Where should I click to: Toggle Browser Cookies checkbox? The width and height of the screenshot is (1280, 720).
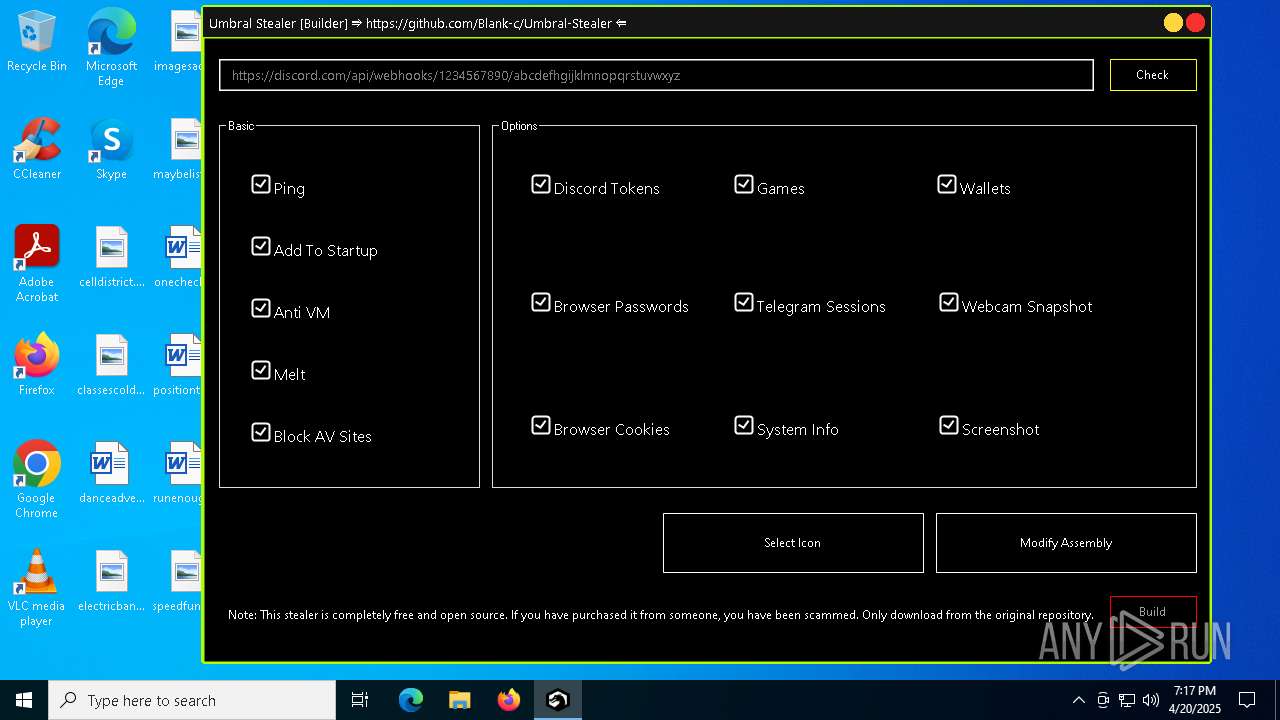click(541, 426)
